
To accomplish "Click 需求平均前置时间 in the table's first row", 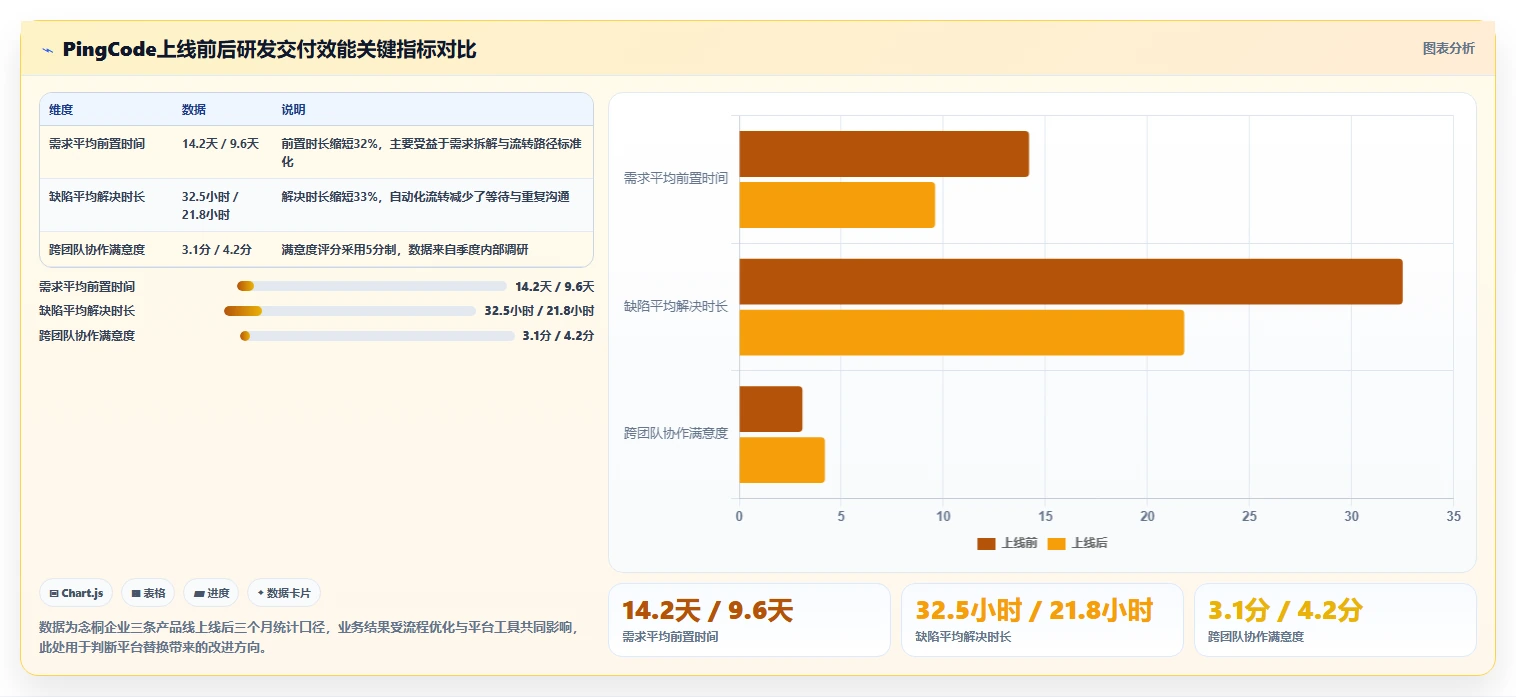I will [x=97, y=144].
